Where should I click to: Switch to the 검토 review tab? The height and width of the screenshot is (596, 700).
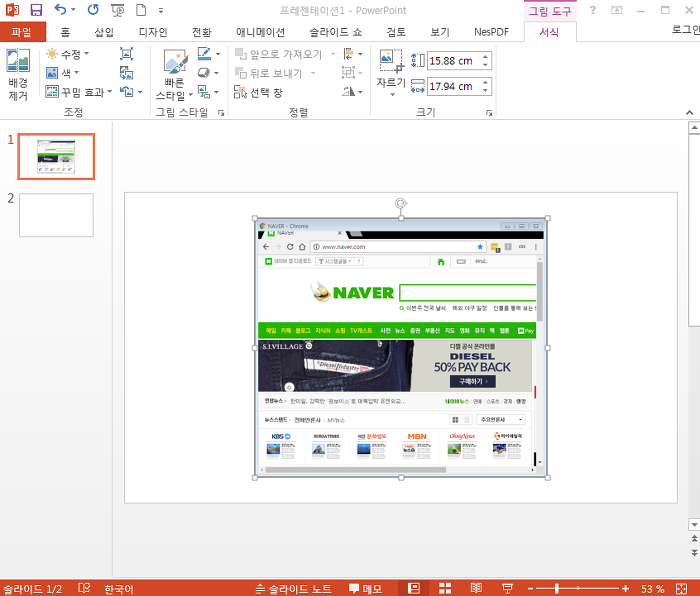(x=396, y=32)
